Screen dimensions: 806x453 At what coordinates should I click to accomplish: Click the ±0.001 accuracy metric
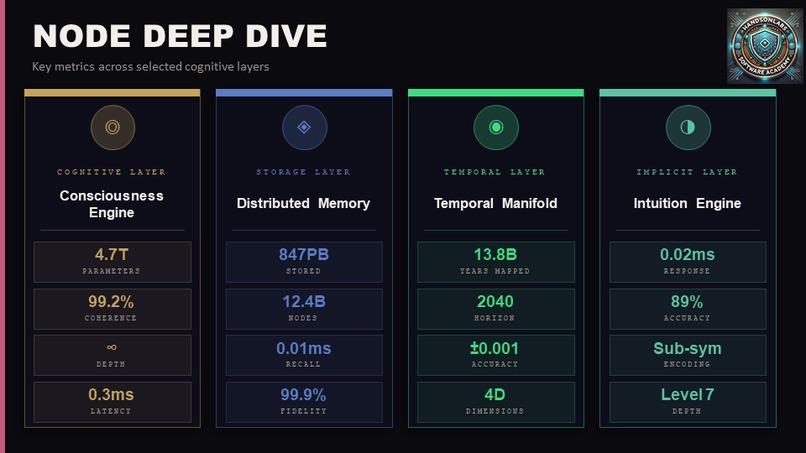(x=496, y=355)
